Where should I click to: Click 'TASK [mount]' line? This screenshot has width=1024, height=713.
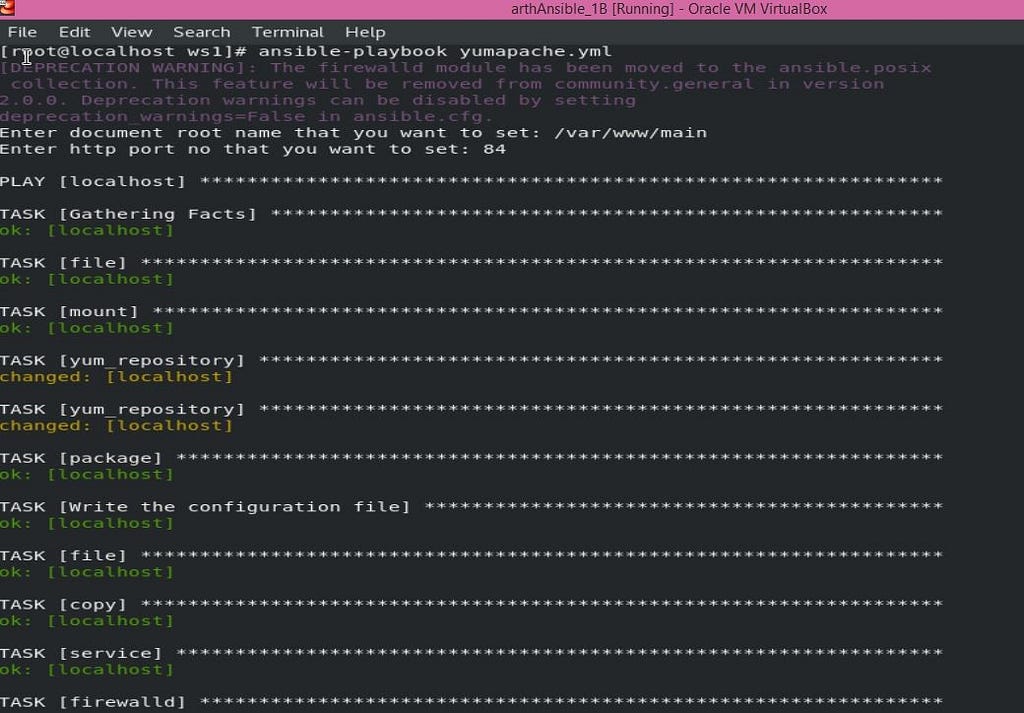(471, 311)
